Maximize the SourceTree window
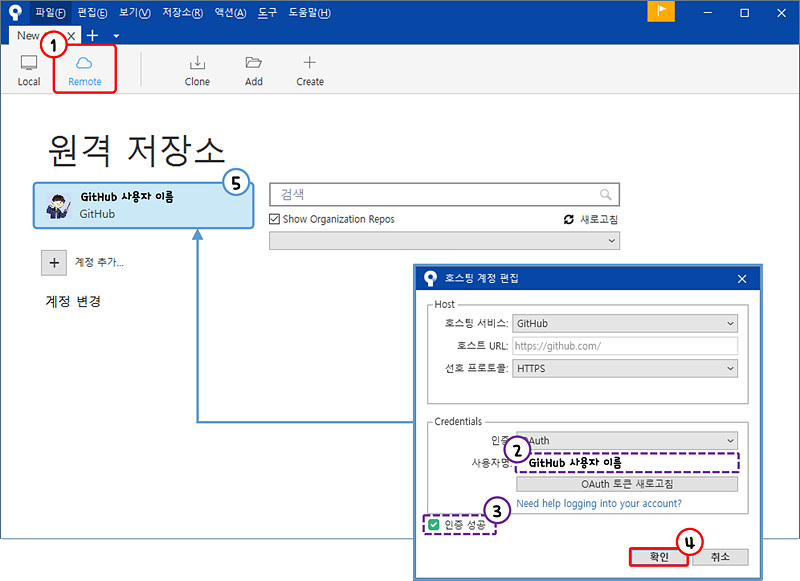The height and width of the screenshot is (581, 800). (x=744, y=13)
